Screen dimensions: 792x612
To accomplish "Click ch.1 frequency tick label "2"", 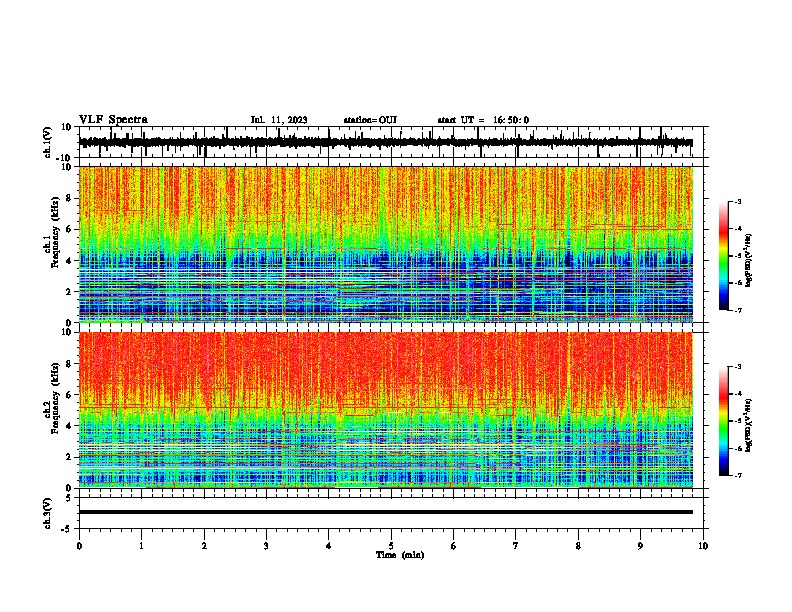I will (69, 291).
